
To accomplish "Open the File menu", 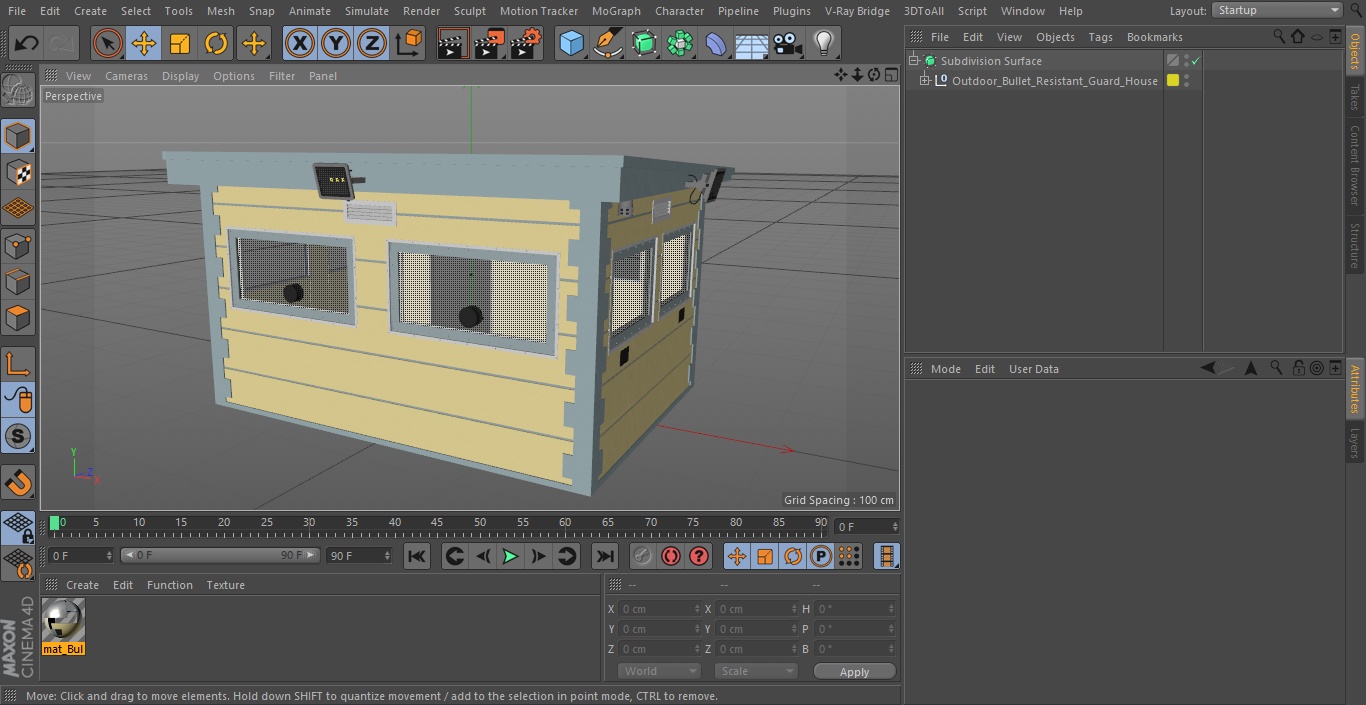I will click(16, 11).
